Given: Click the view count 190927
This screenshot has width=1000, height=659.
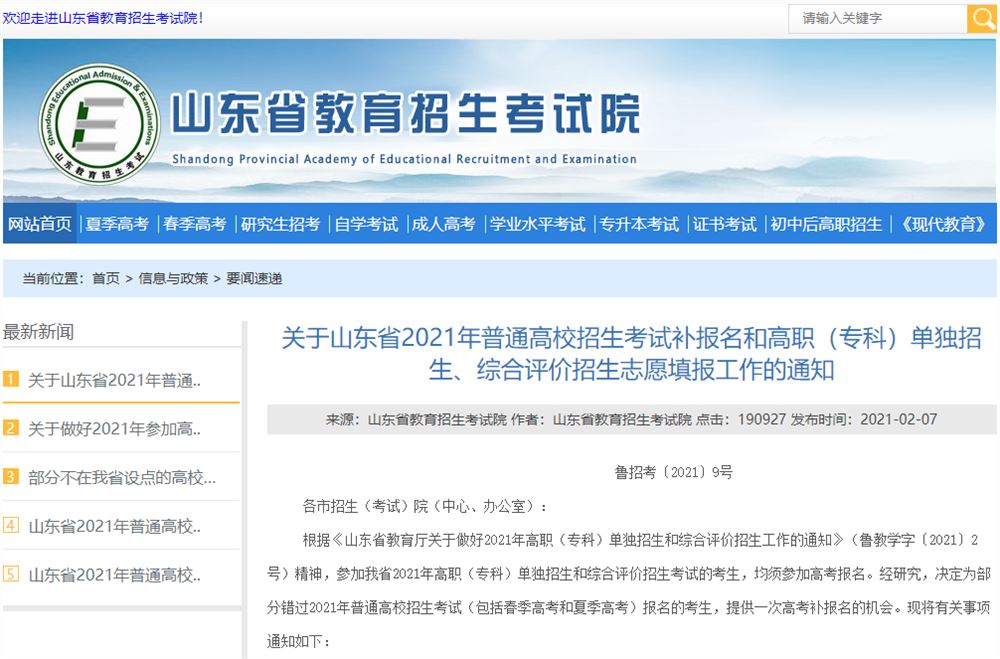Looking at the screenshot, I should coord(762,419).
